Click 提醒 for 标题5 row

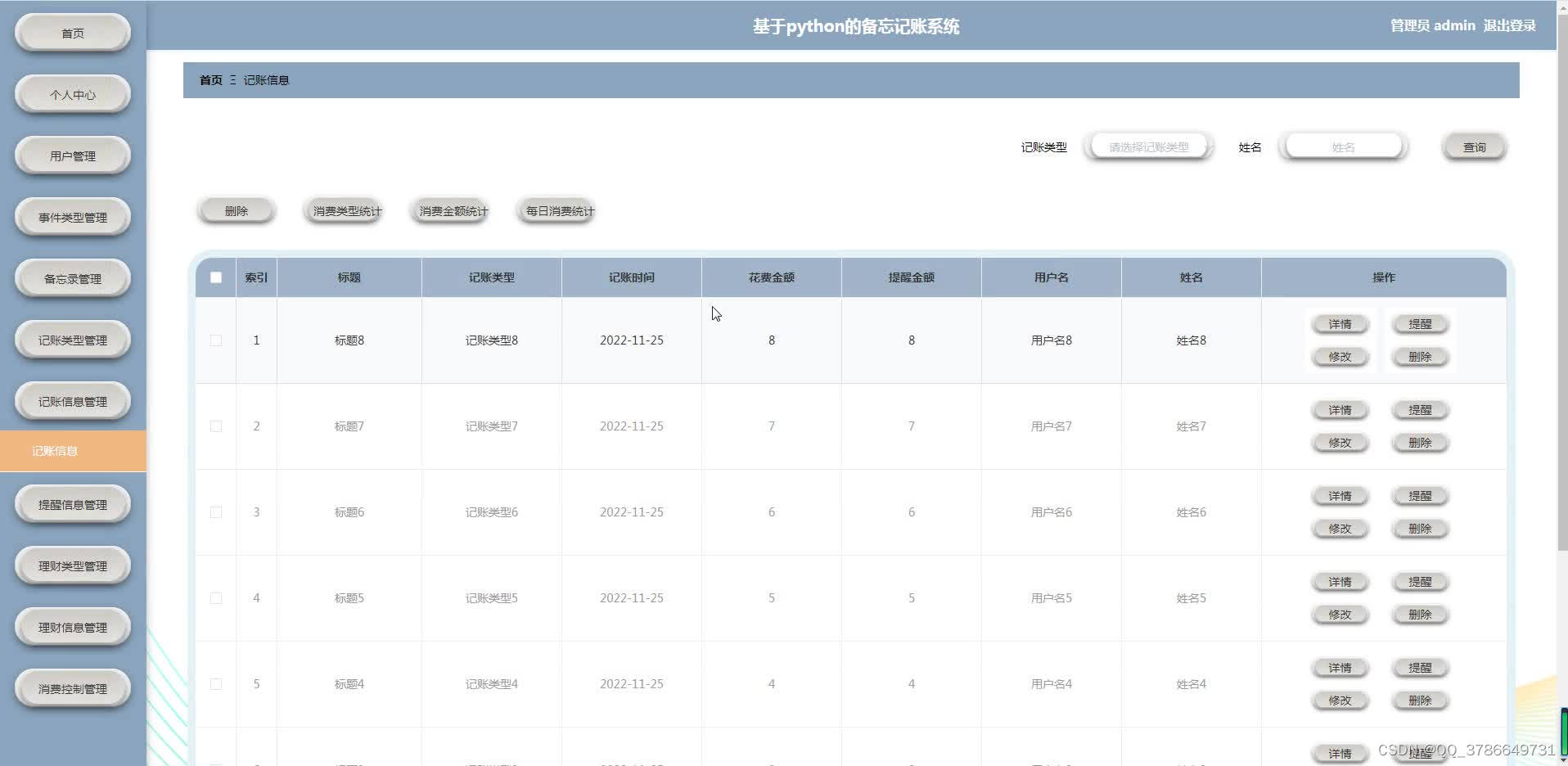[1420, 582]
